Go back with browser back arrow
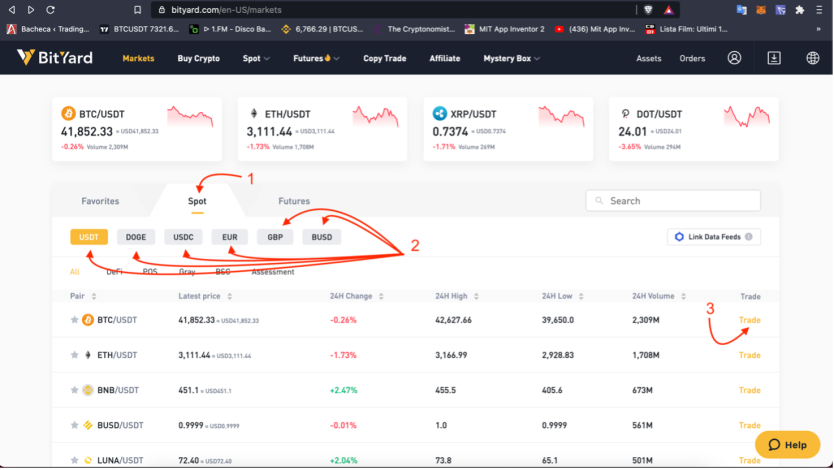 click(12, 10)
